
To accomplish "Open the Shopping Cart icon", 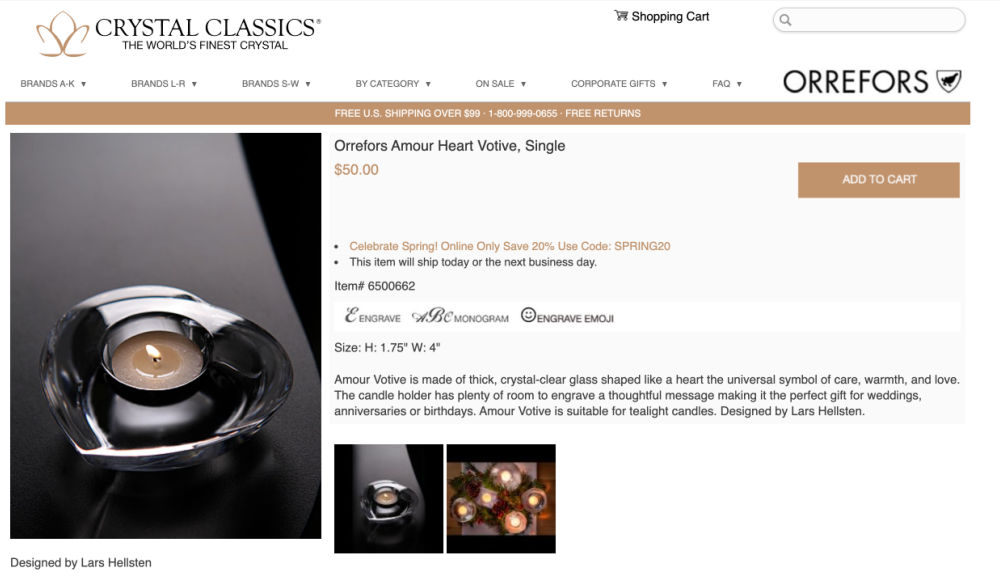I will click(621, 15).
